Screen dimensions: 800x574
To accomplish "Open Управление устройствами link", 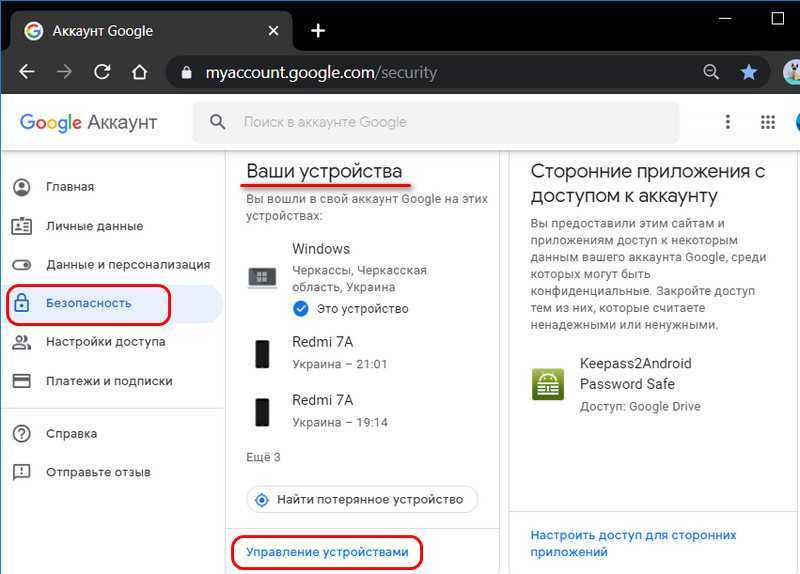I will point(327,552).
